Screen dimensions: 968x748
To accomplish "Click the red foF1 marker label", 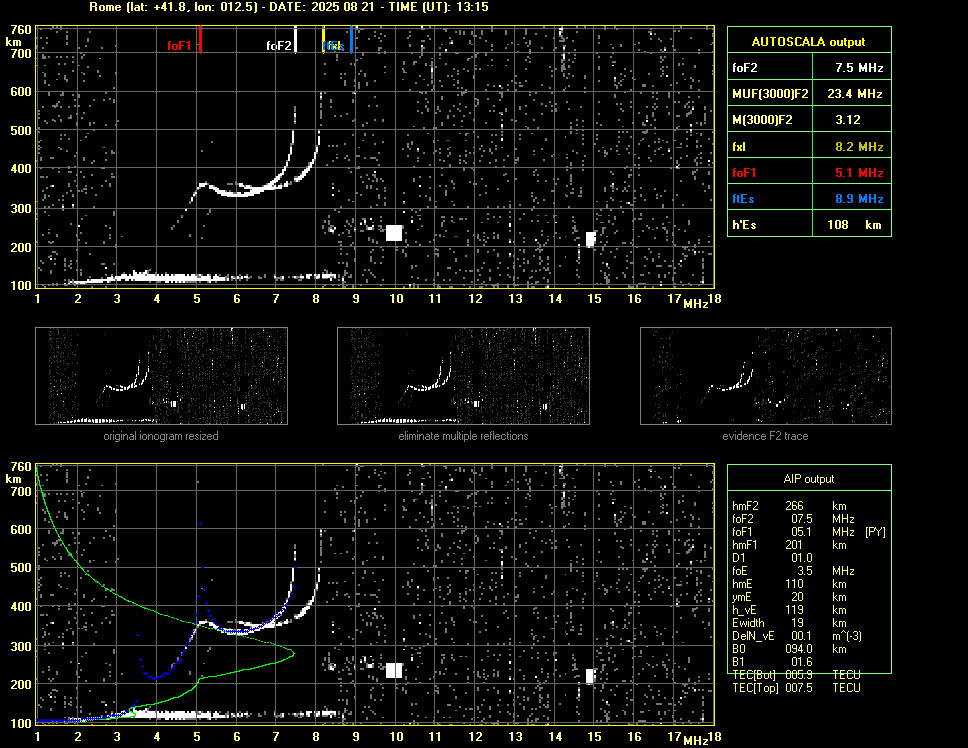I will [179, 46].
